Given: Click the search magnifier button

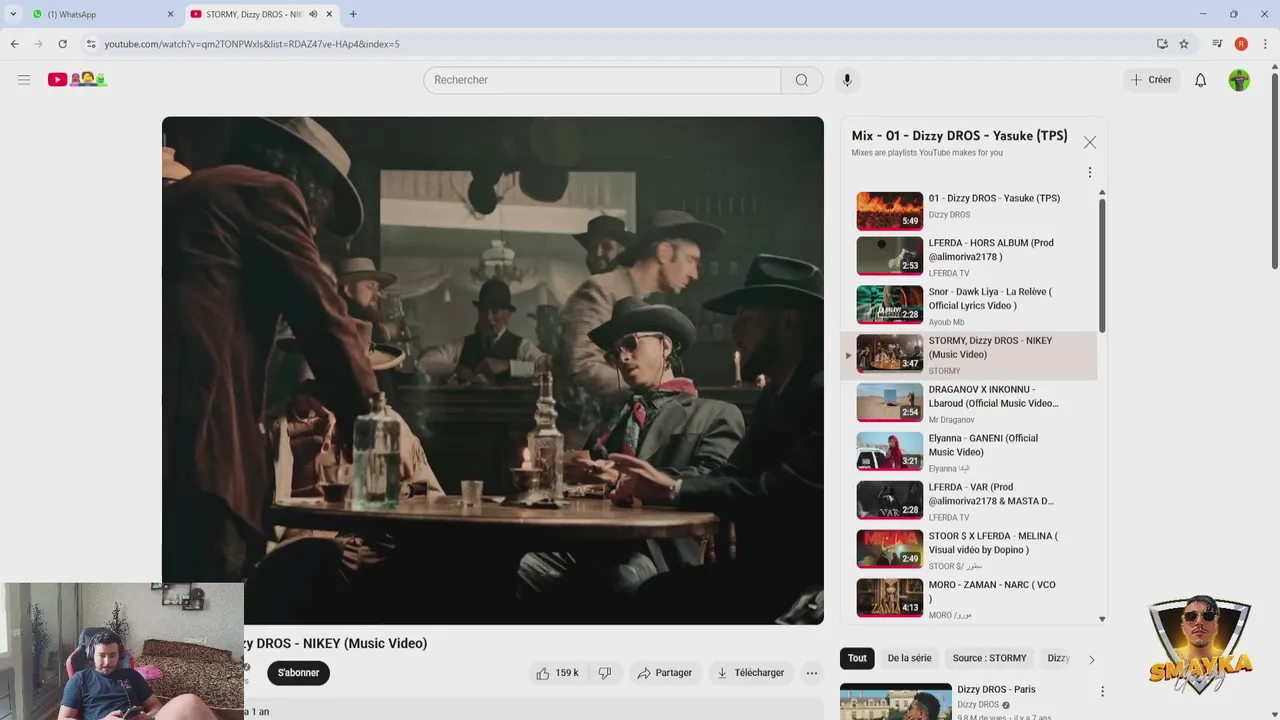Looking at the screenshot, I should 802,80.
